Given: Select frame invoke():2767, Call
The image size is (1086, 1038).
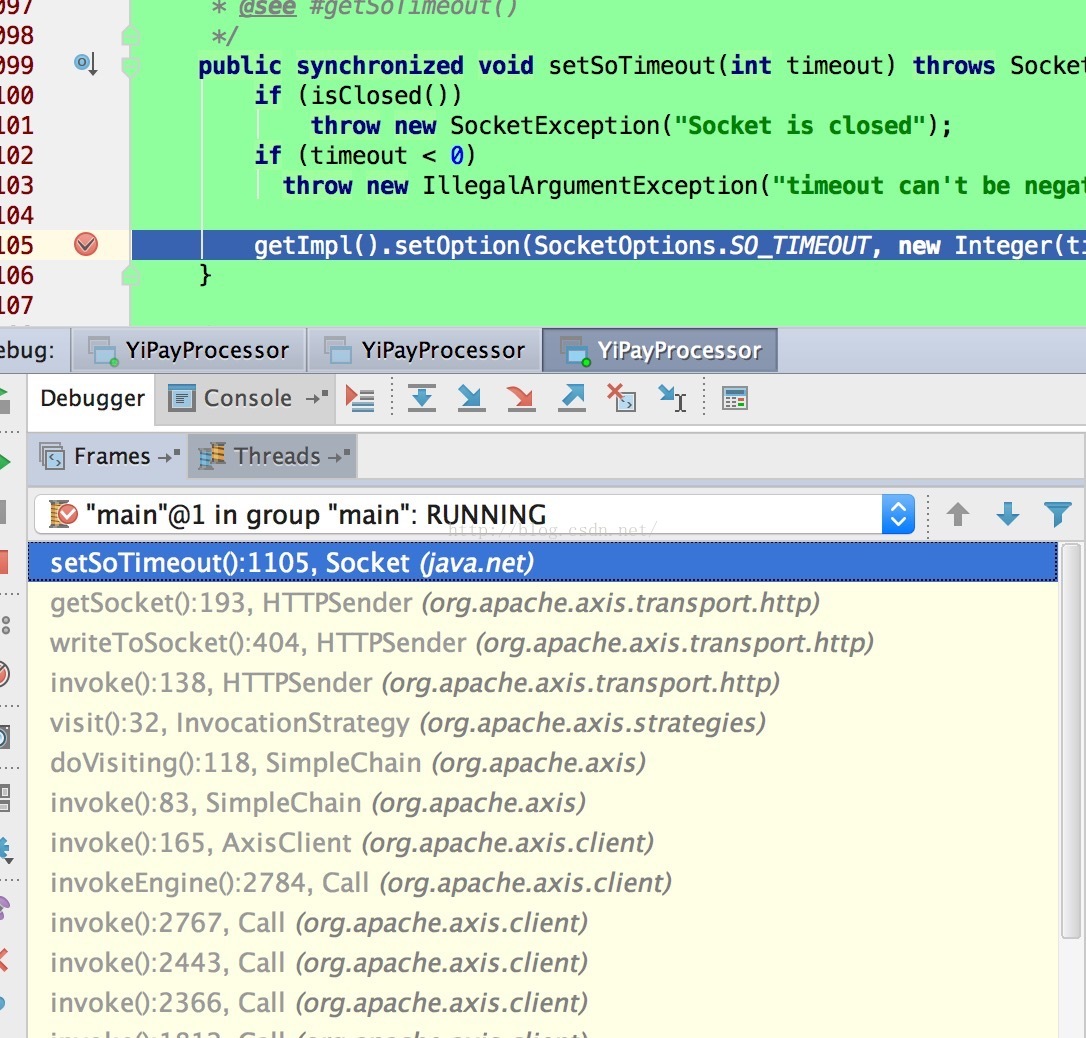Looking at the screenshot, I should 543,922.
